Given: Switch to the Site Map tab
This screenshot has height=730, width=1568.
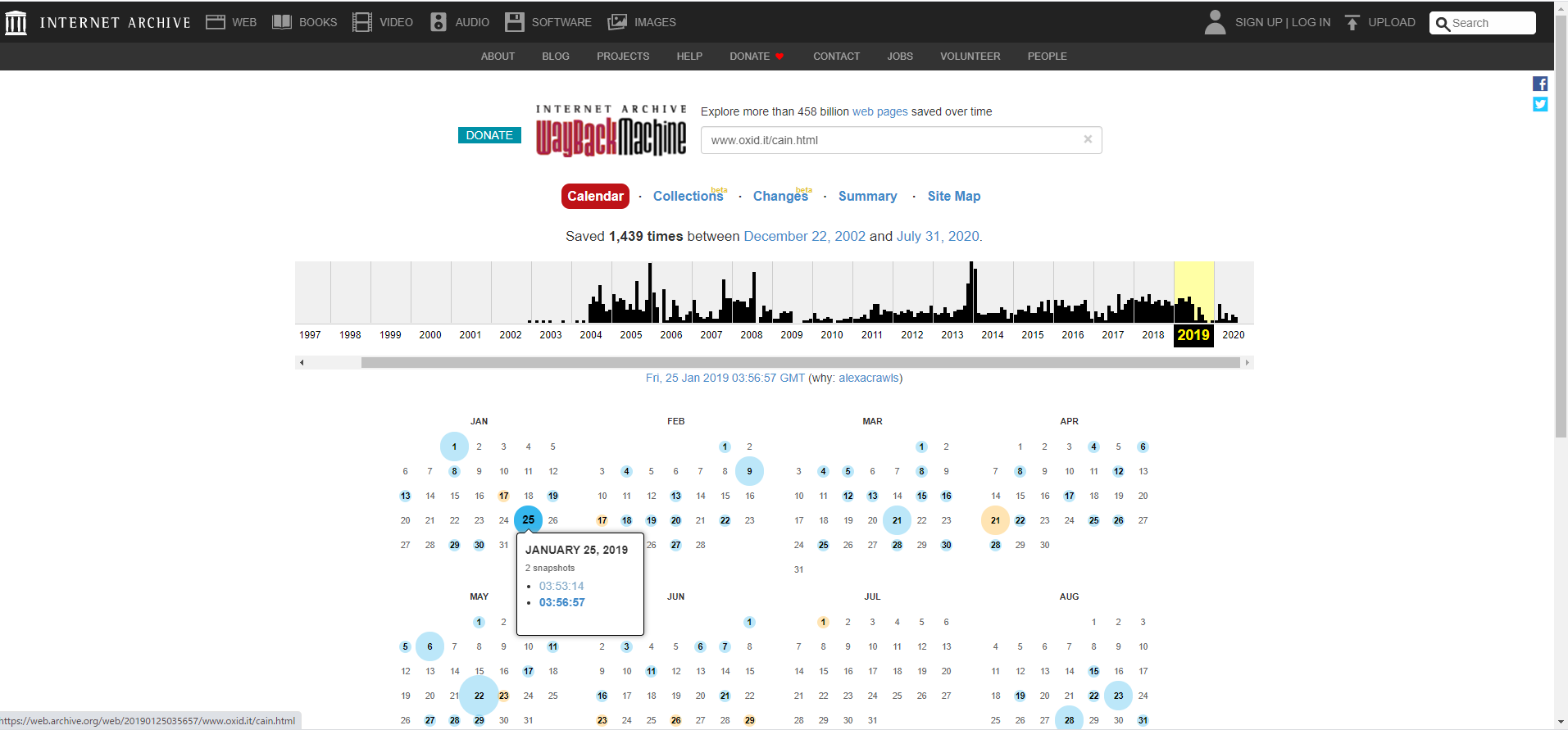Looking at the screenshot, I should (954, 196).
